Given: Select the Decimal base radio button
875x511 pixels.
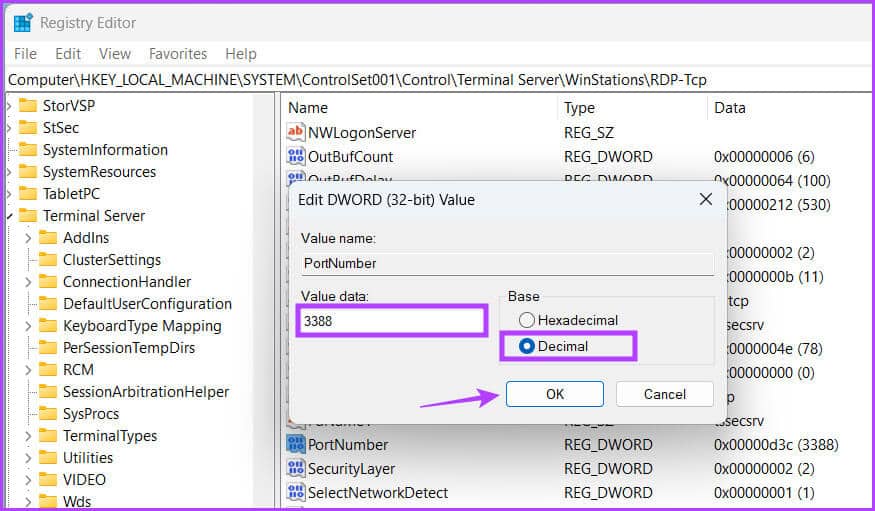Looking at the screenshot, I should 526,346.
